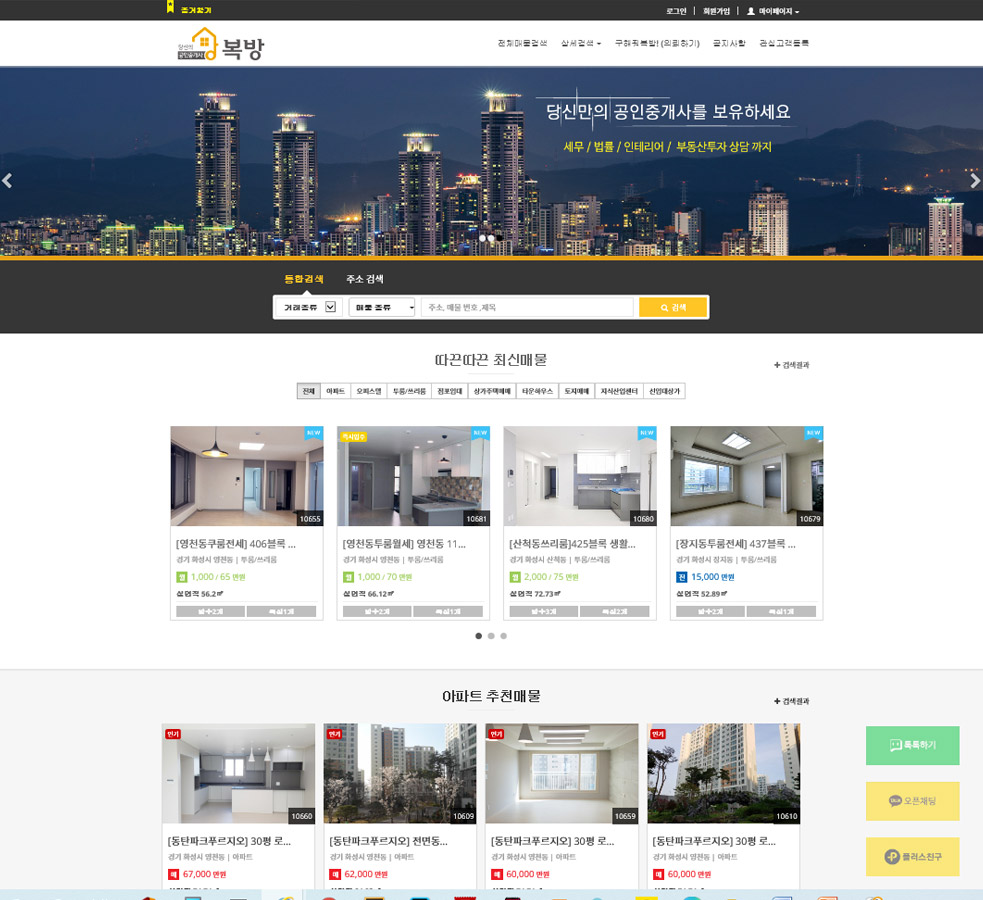The width and height of the screenshot is (983, 900).
Task: Select the second carousel dot under 최신매물 listings
Action: (491, 636)
